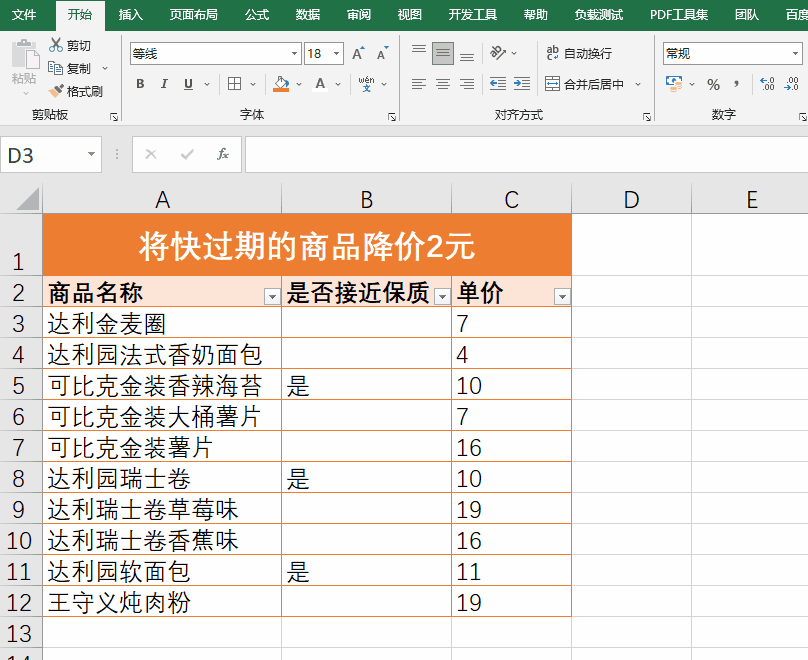
Task: Open the font group dialog launcher
Action: click(392, 117)
